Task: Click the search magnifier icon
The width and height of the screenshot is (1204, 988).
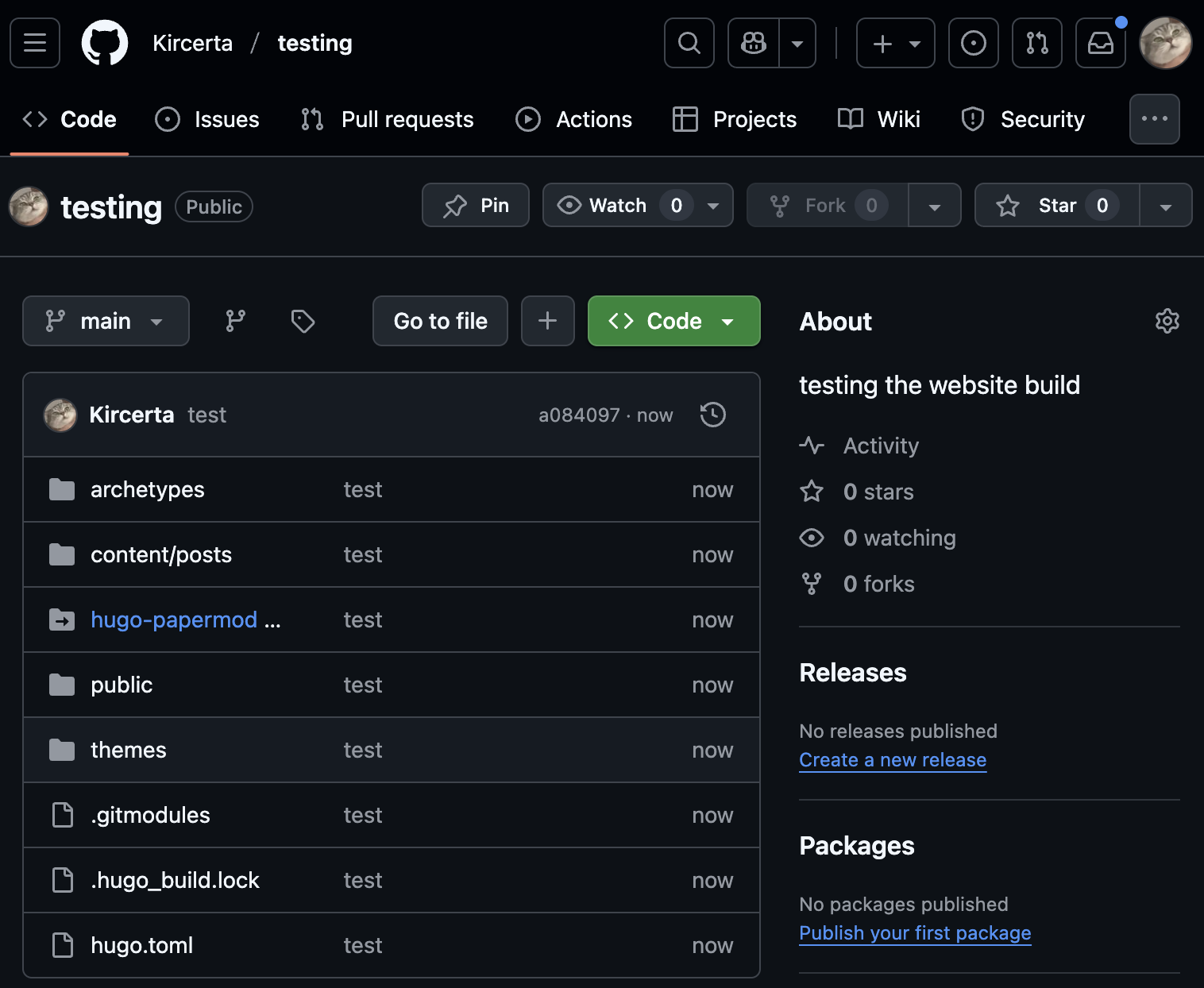Action: tap(689, 43)
